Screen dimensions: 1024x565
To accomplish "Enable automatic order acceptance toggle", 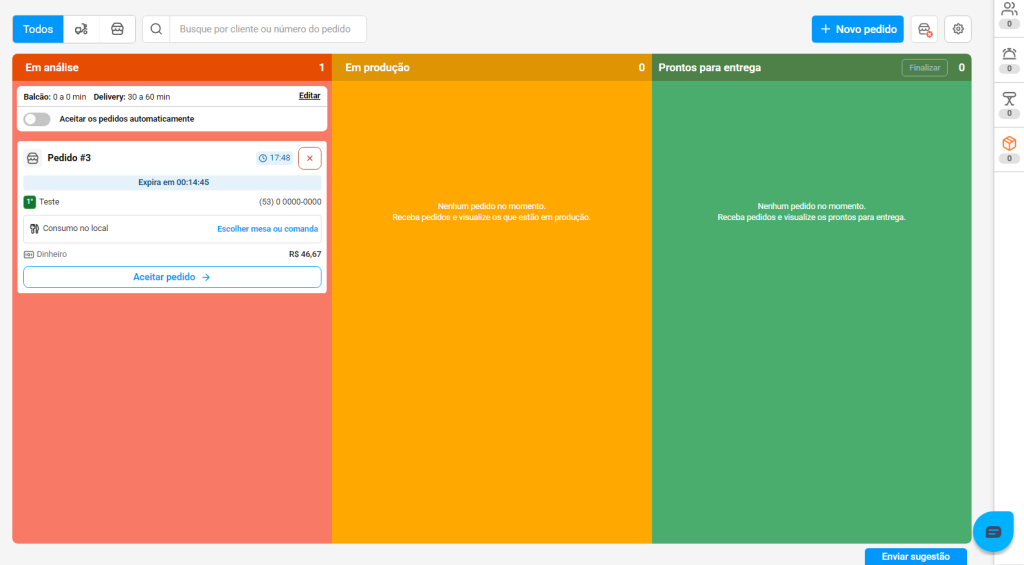I will click(37, 119).
